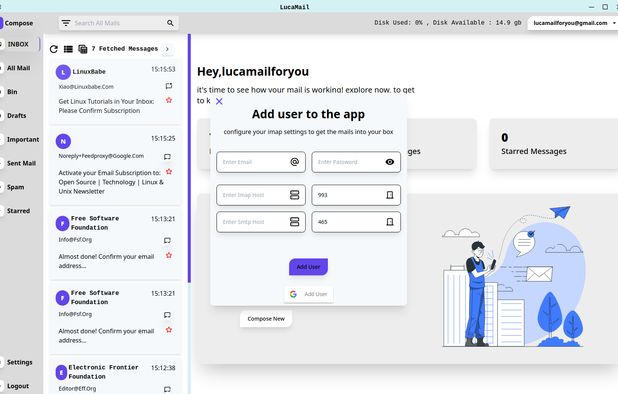Show the Starred folder
Viewport: 618px width, 394px height.
click(x=18, y=211)
